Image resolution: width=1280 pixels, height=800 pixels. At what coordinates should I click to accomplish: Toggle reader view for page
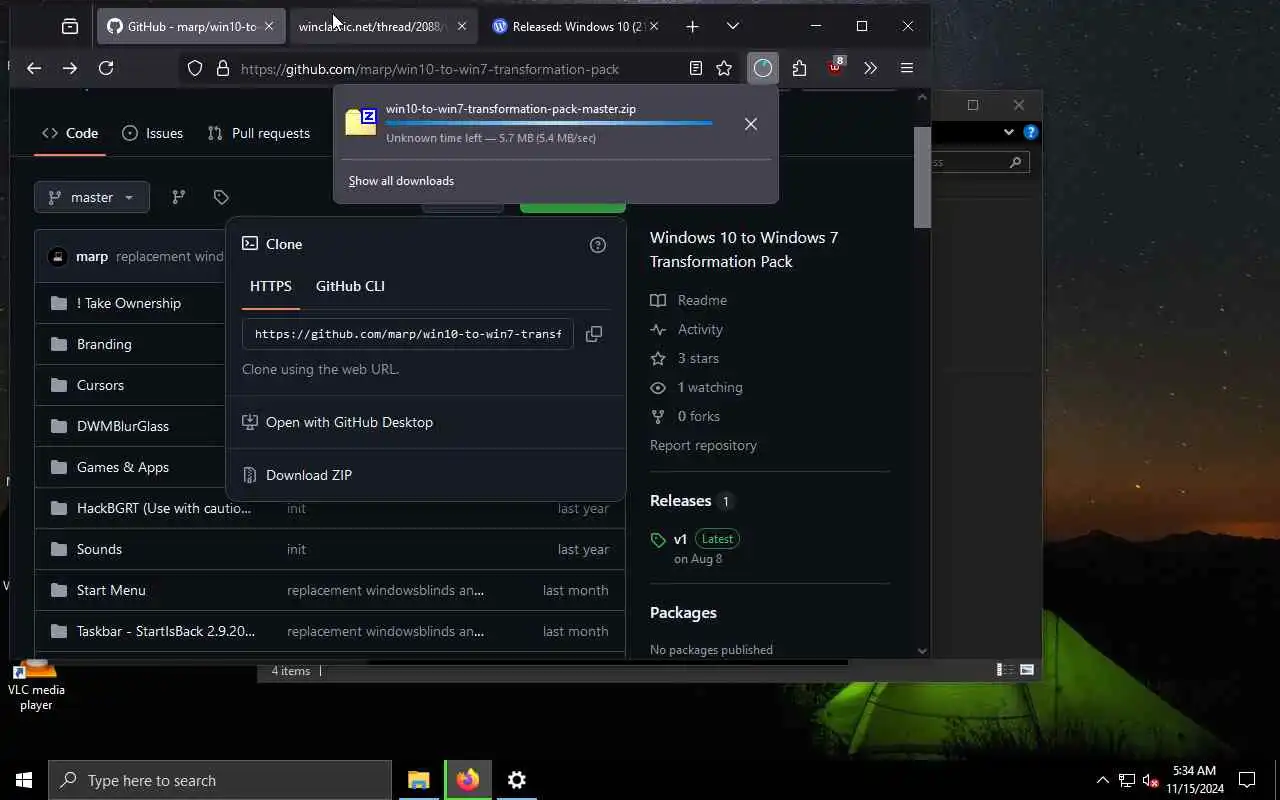696,68
